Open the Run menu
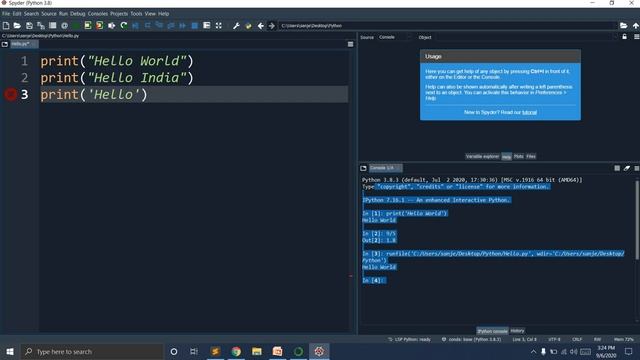Image resolution: width=640 pixels, height=360 pixels. coord(63,13)
